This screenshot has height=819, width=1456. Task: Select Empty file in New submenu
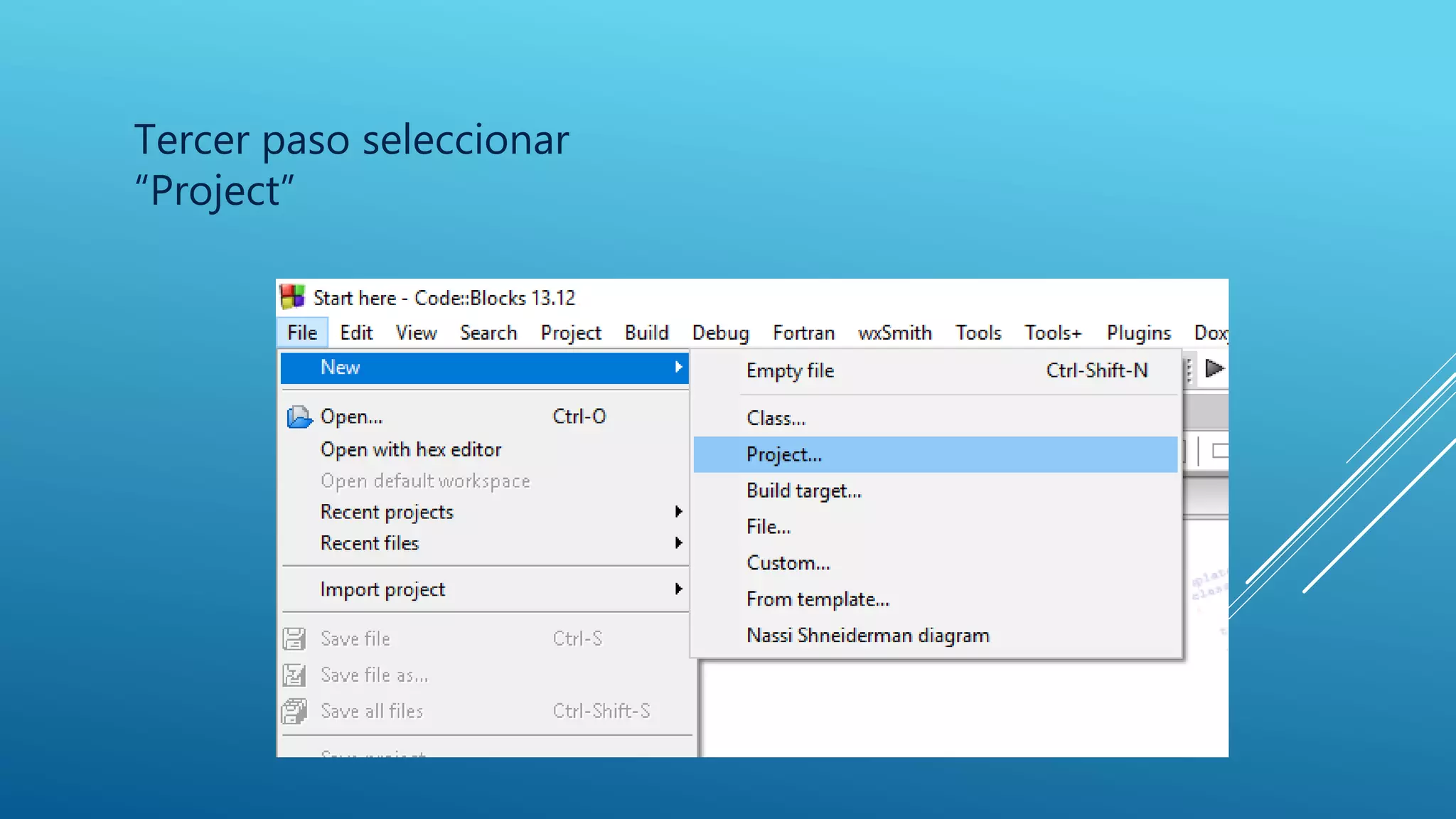(x=936, y=370)
